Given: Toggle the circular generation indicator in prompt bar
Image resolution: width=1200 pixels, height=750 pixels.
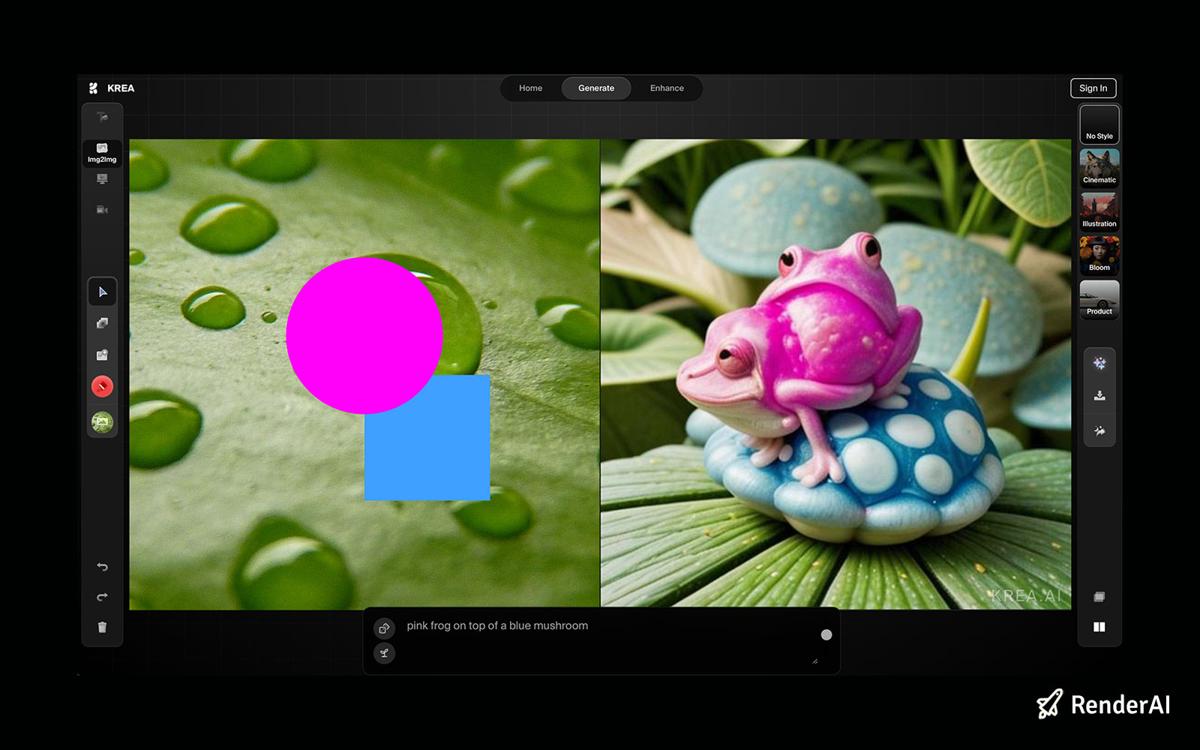Looking at the screenshot, I should coord(826,634).
